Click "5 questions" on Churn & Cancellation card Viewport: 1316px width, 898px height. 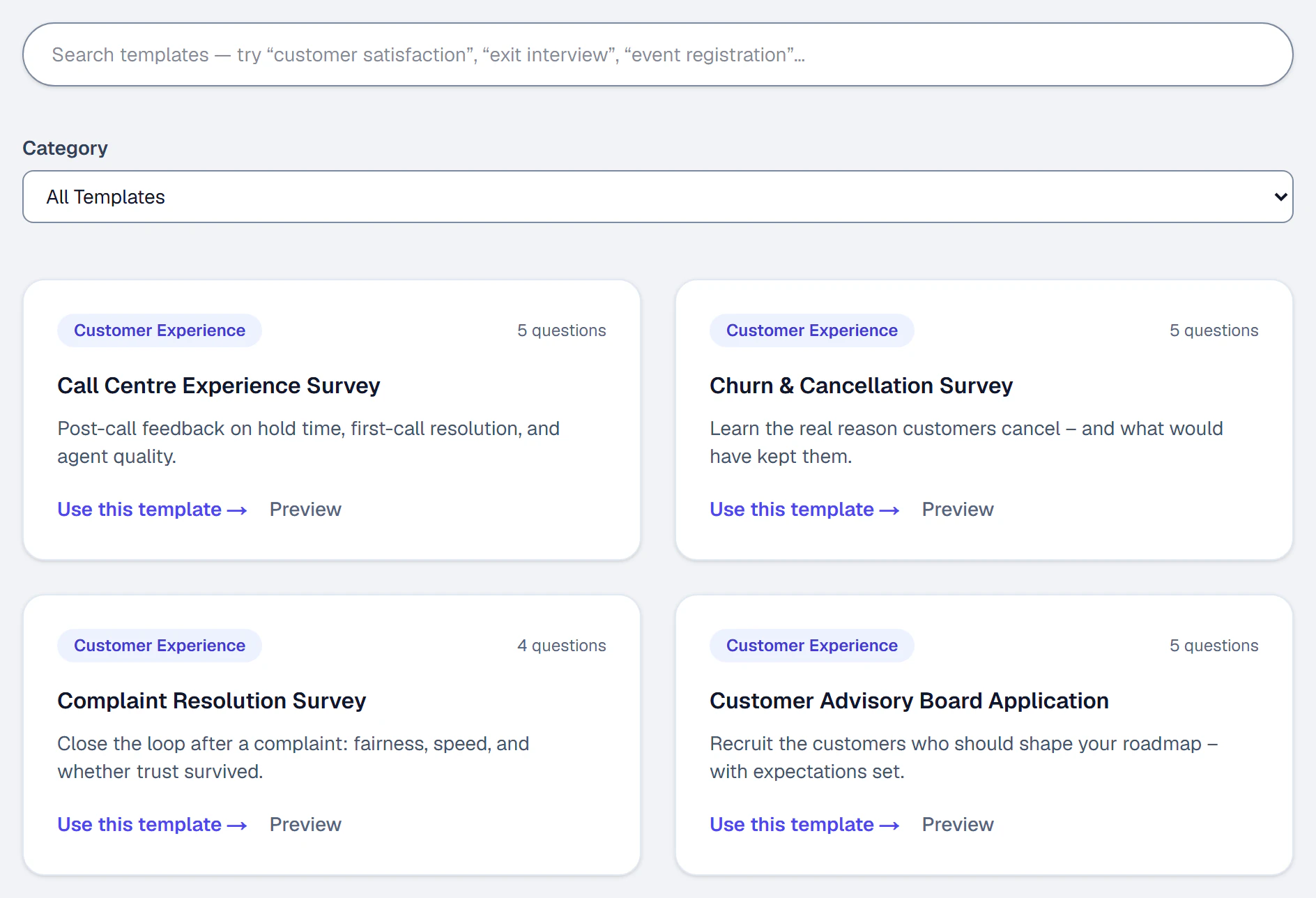1214,330
